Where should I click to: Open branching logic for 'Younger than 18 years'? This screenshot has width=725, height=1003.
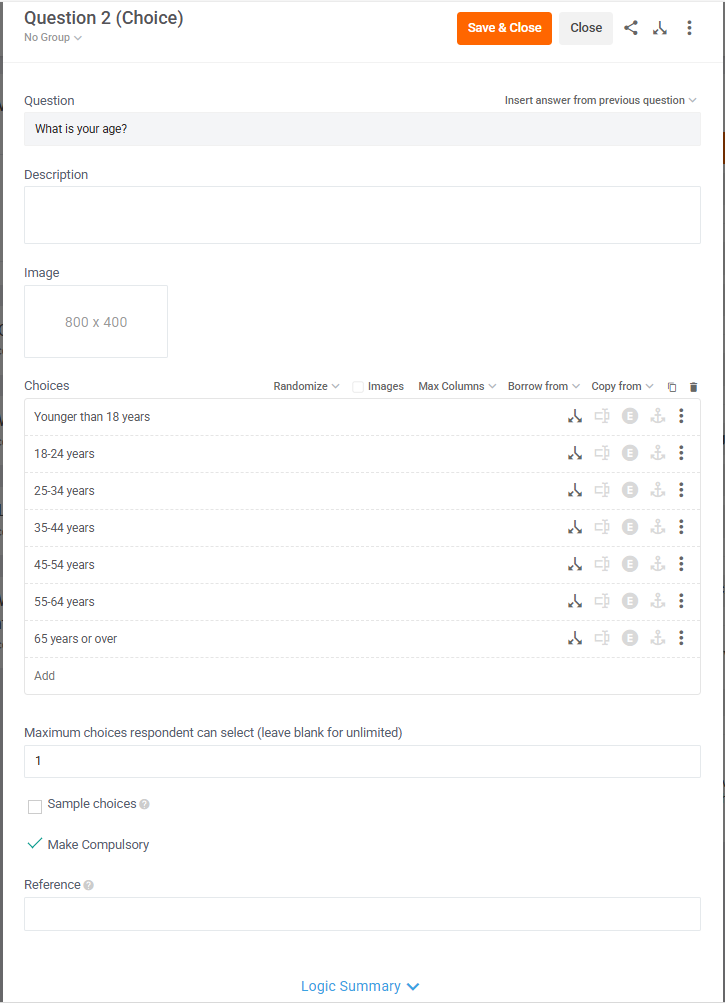coord(575,416)
